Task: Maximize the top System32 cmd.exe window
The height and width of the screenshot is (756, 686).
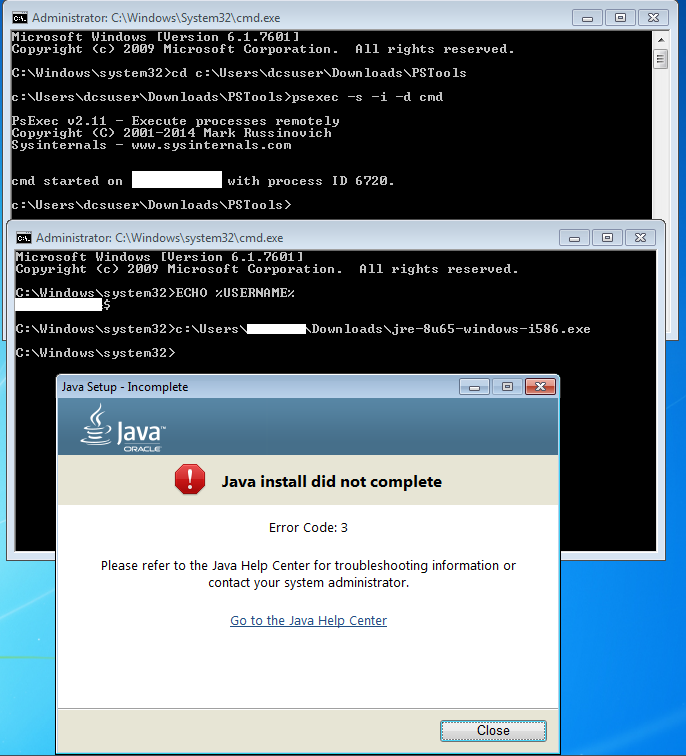Action: click(620, 17)
